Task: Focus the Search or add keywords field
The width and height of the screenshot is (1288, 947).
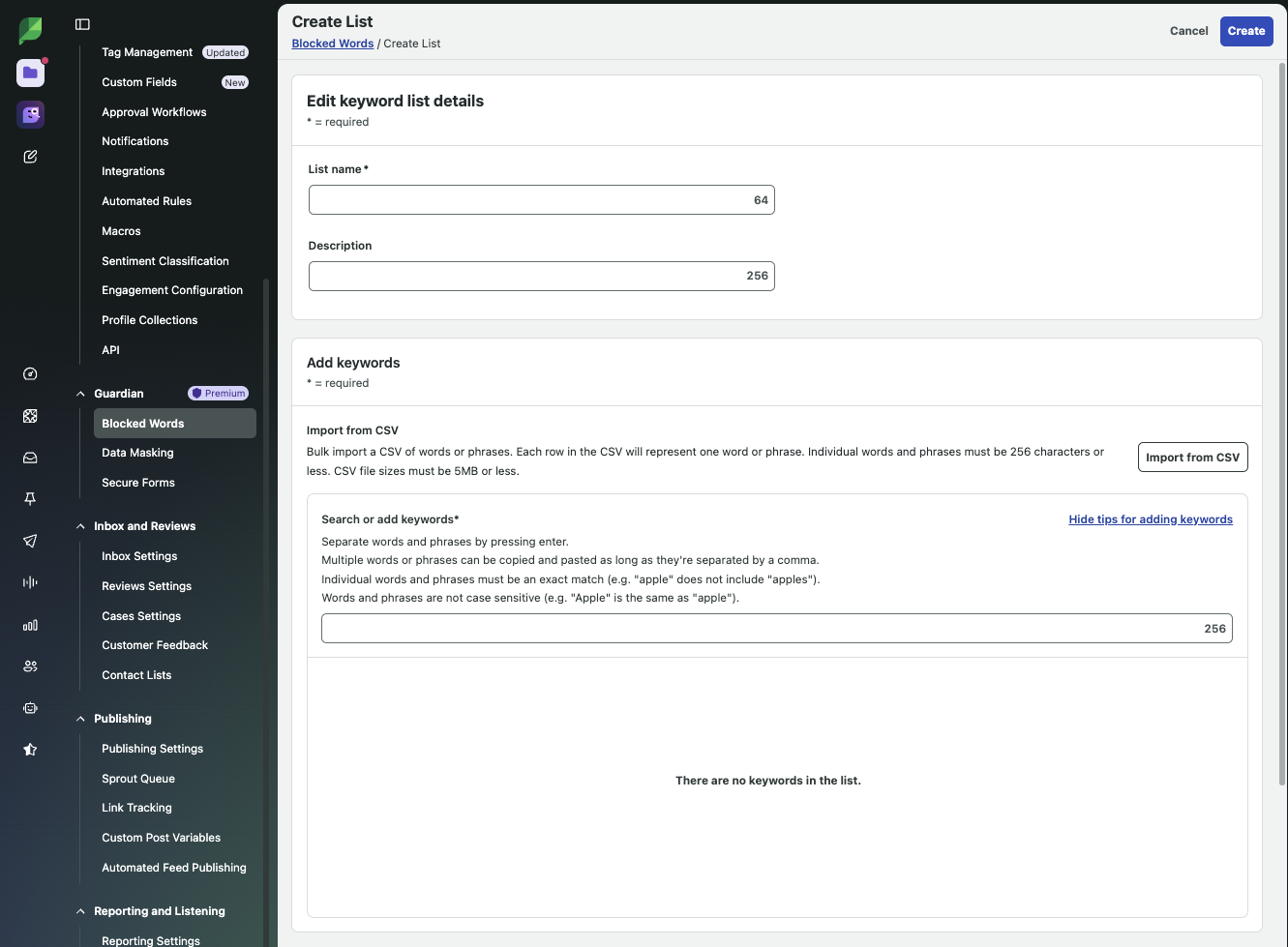Action: [777, 629]
